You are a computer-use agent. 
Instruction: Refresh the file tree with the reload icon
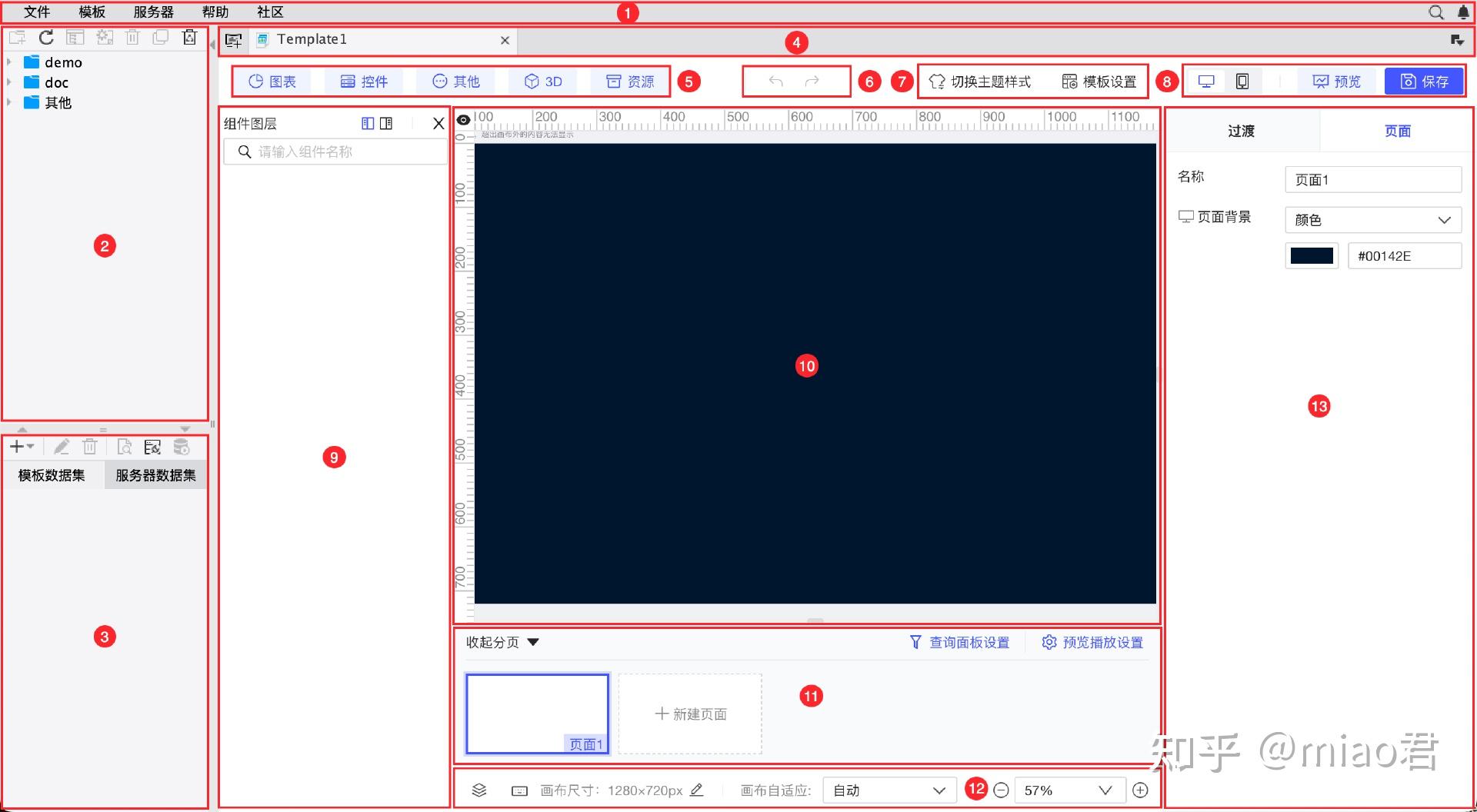pos(45,37)
